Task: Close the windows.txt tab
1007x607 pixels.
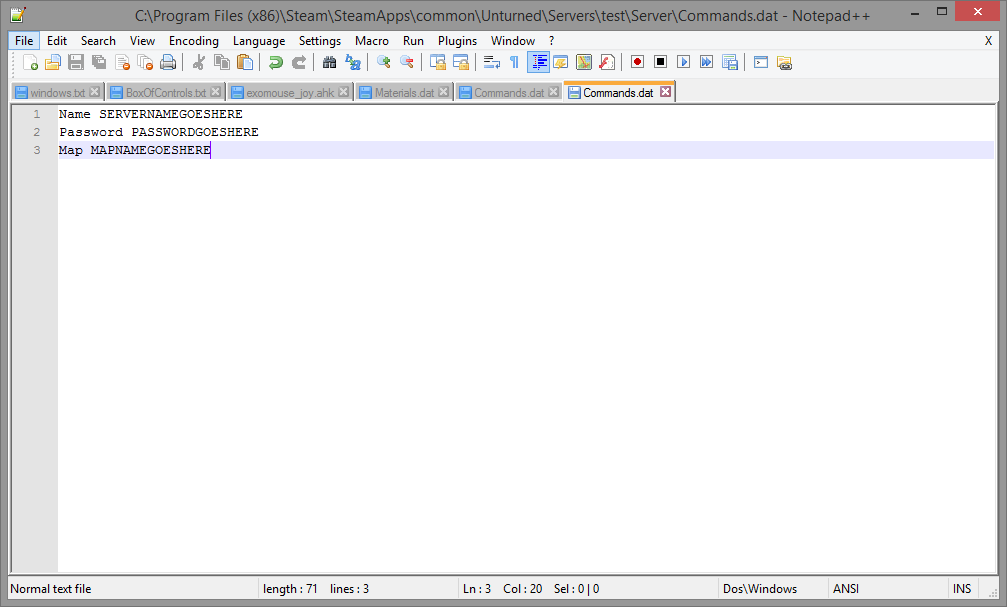Action: [94, 92]
